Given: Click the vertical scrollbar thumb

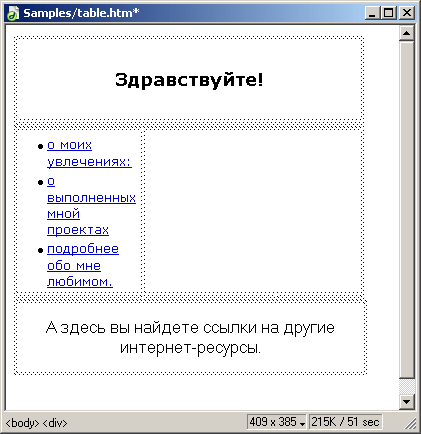Looking at the screenshot, I should click(x=406, y=209).
